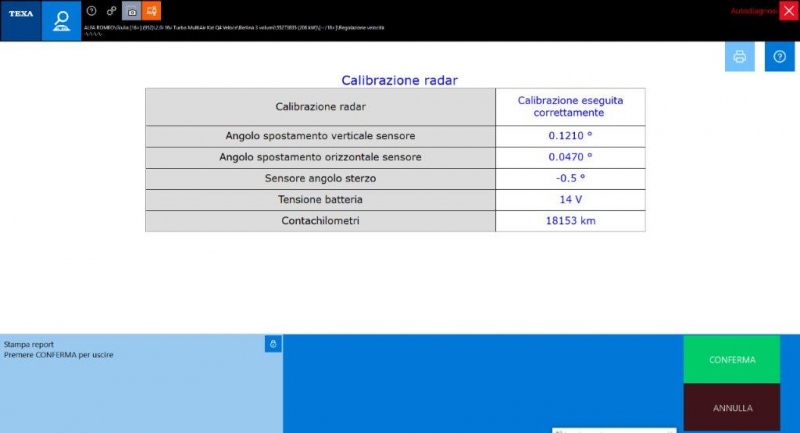Close Autodiagnosi with the red X
This screenshot has height=433, width=800.
[x=788, y=11]
